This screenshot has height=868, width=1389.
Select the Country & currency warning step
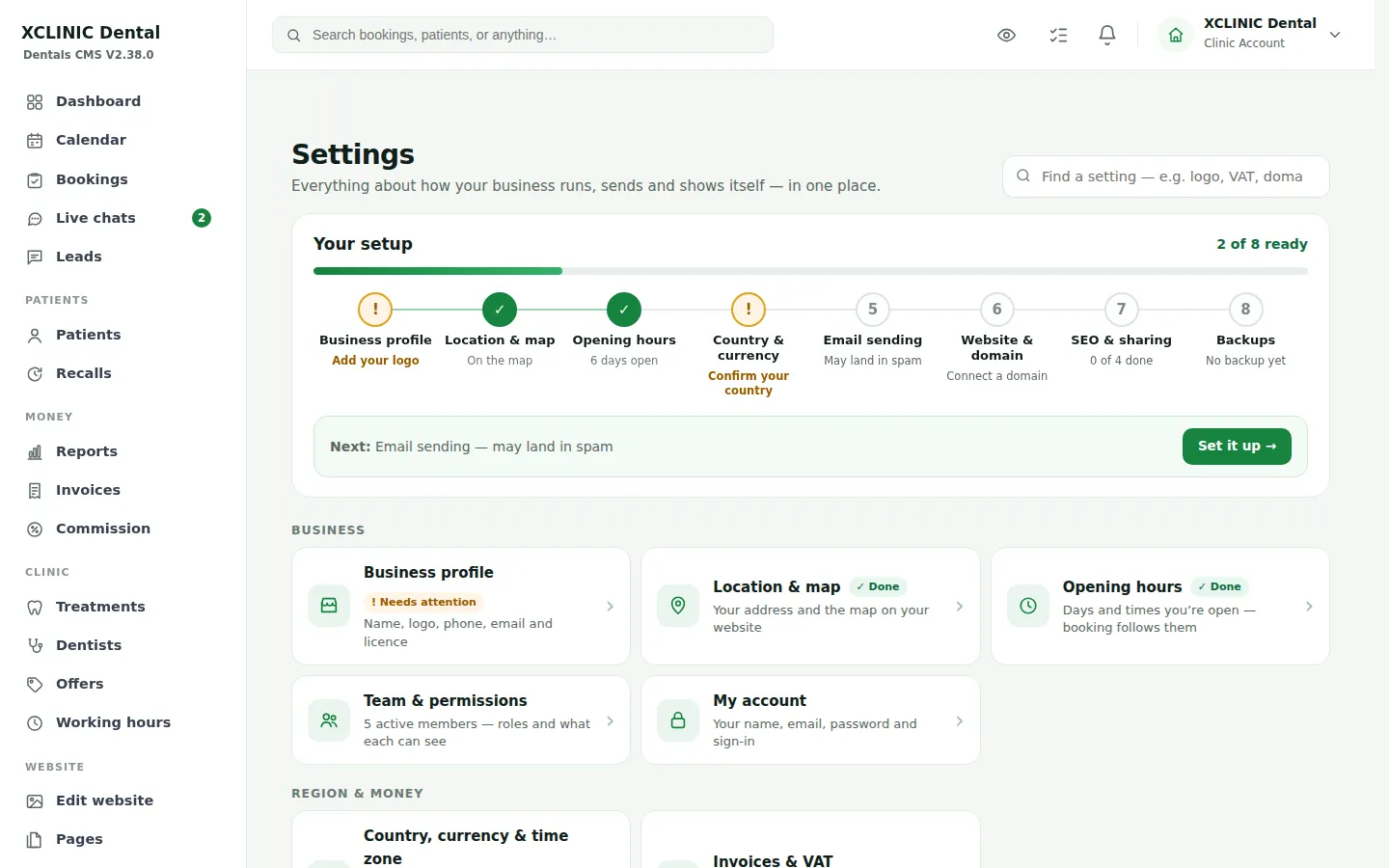point(749,310)
